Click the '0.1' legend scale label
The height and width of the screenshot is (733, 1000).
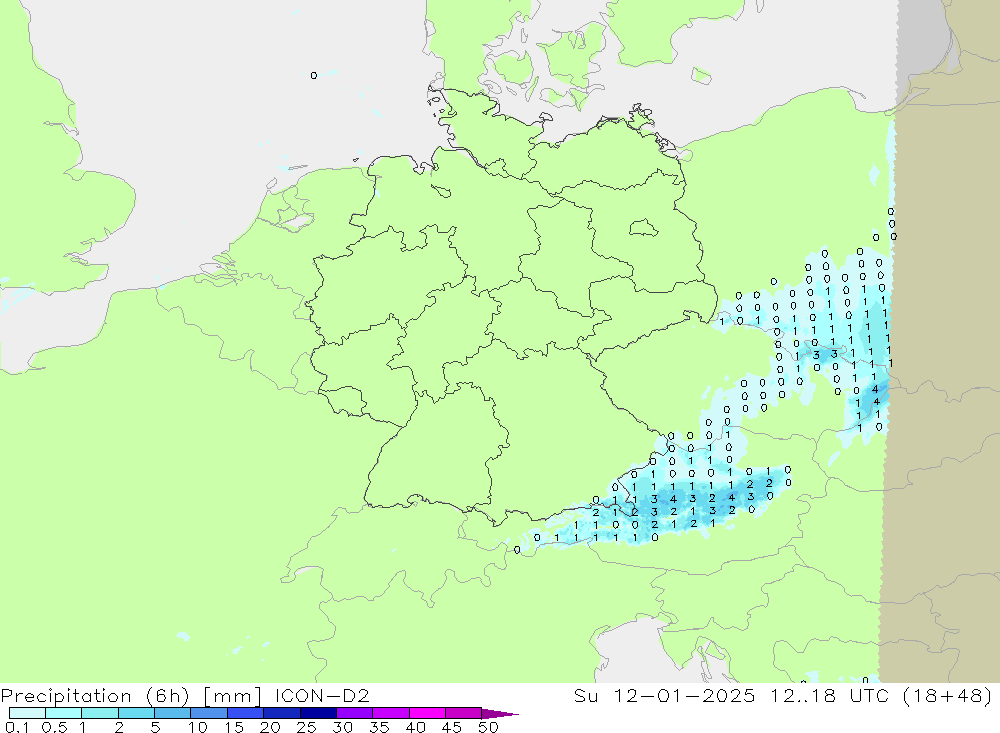pos(17,727)
